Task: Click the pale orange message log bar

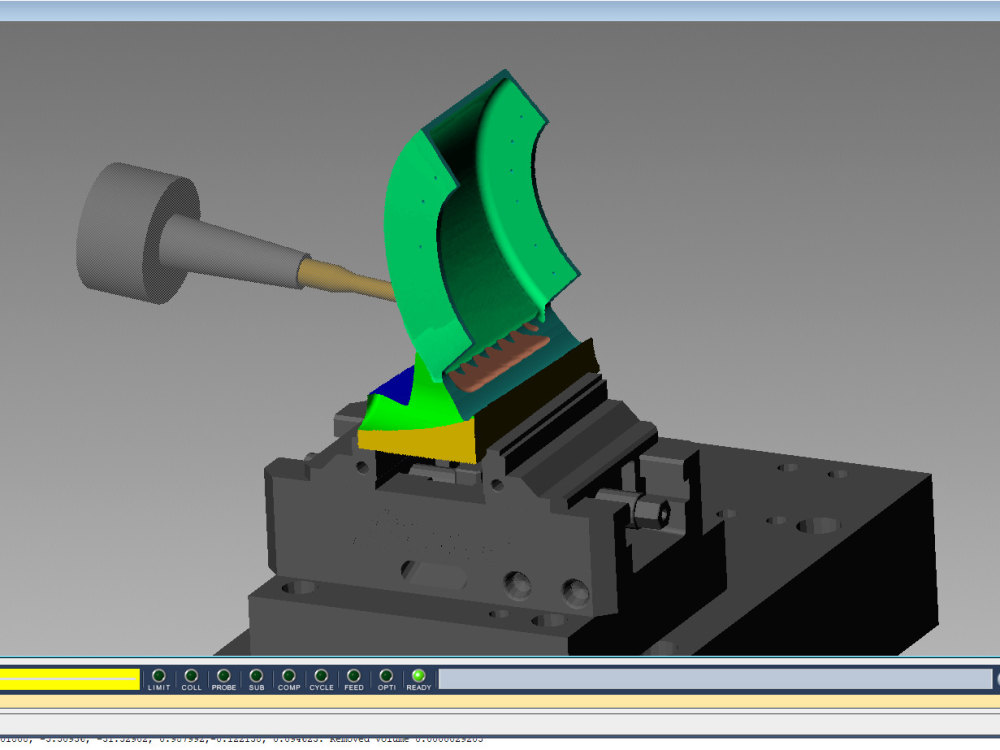Action: pyautogui.click(x=500, y=702)
